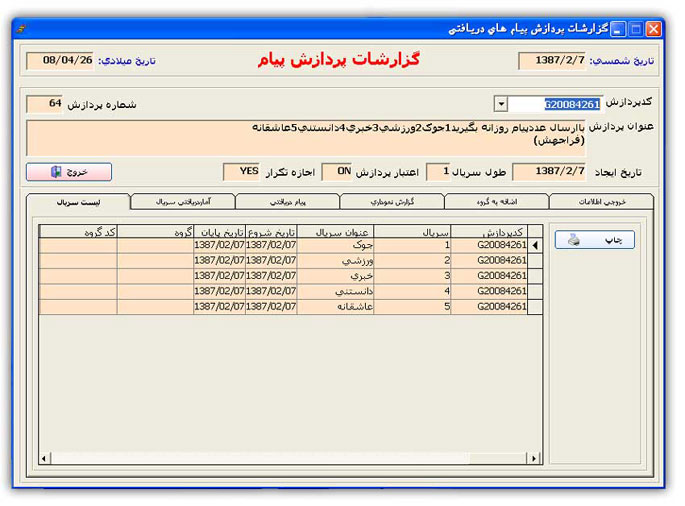Screen dimensions: 685x506
Task: Open the کدپردازش dropdown arrow
Action: coord(501,104)
